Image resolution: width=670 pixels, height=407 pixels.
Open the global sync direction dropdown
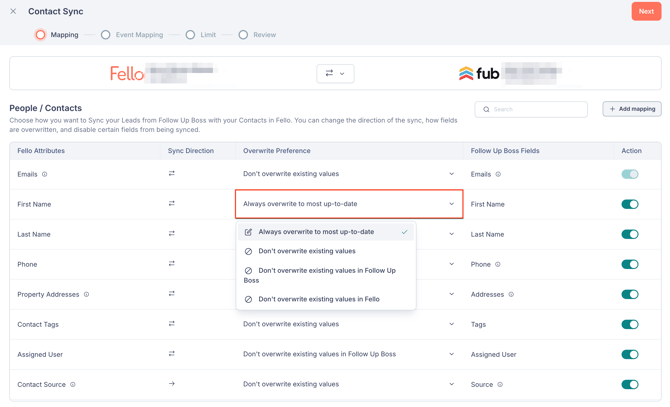point(335,73)
